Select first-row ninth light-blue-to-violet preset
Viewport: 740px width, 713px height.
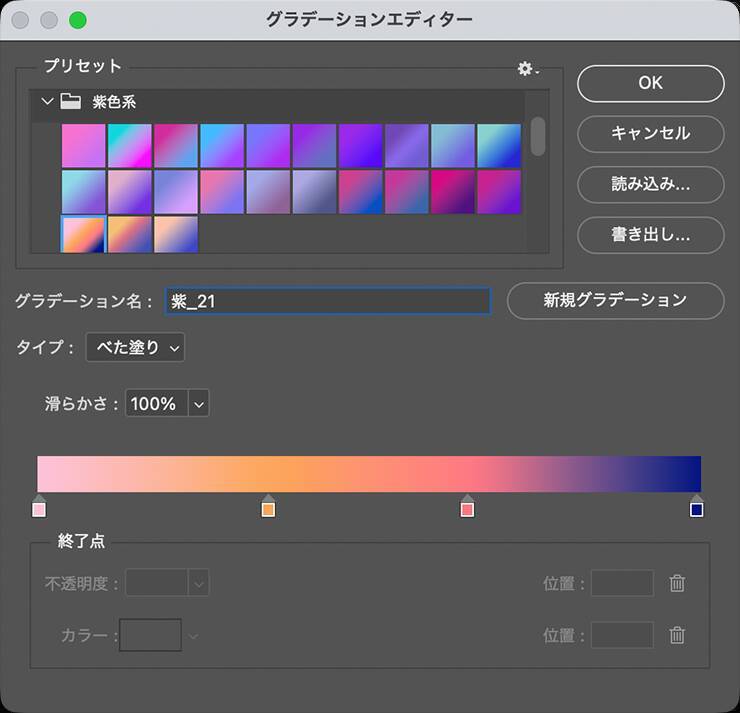[x=453, y=146]
